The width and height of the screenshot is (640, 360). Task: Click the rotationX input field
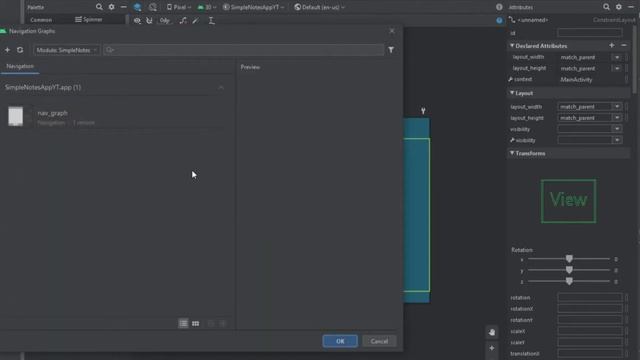(590, 309)
